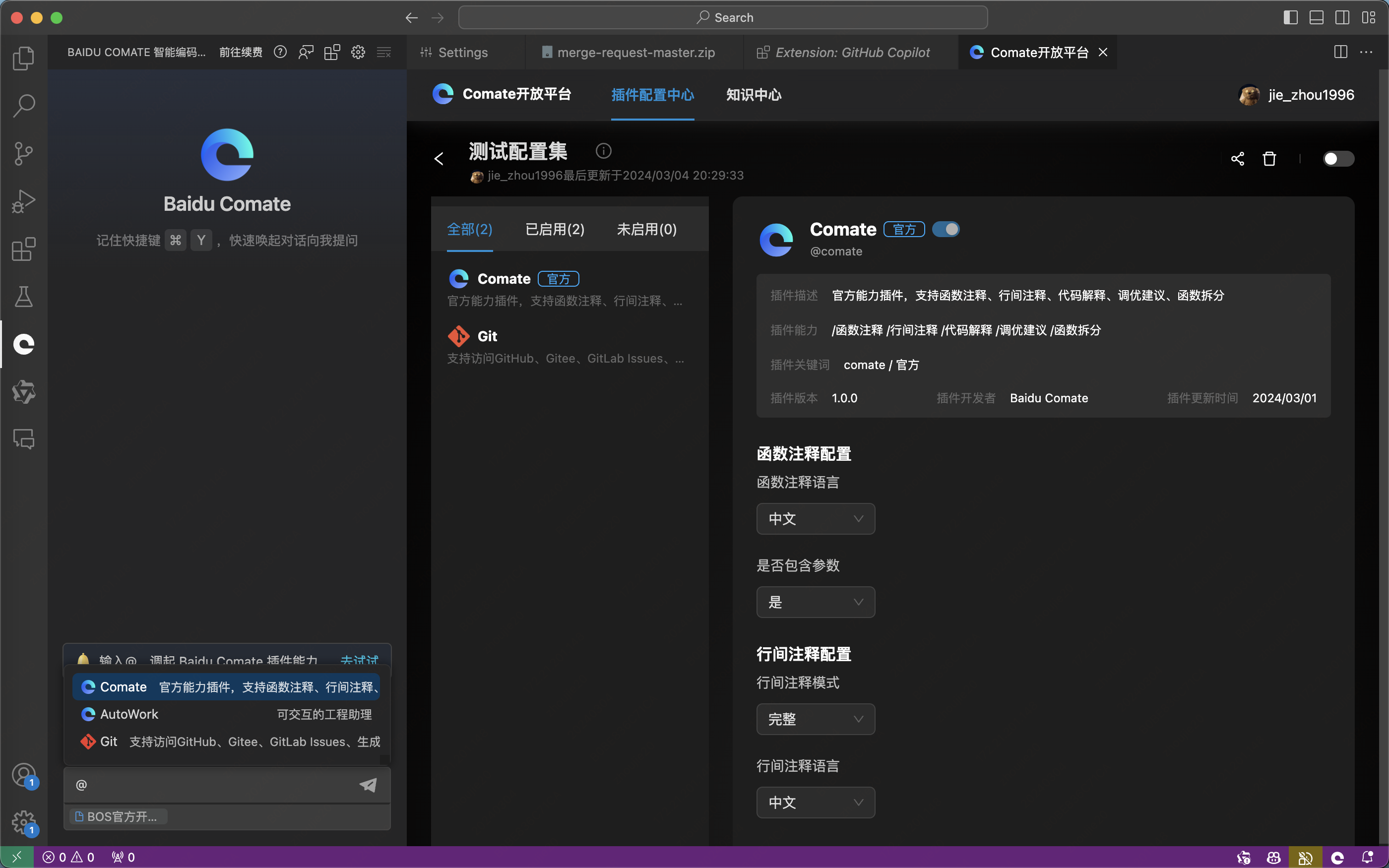
Task: Click the plugin blocks icon in Comate panel header
Action: pyautogui.click(x=332, y=52)
